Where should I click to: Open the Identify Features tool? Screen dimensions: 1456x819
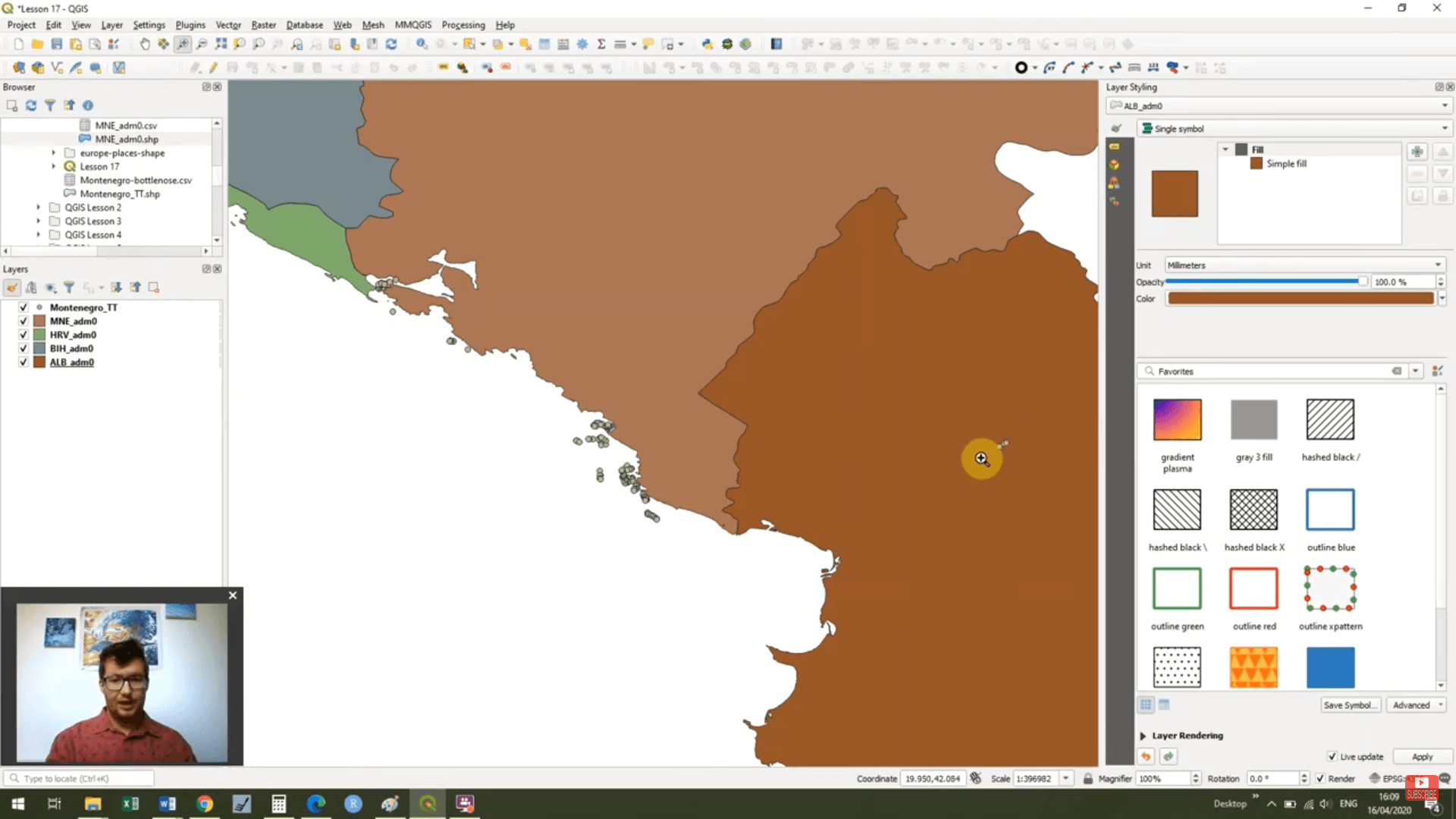pos(422,44)
